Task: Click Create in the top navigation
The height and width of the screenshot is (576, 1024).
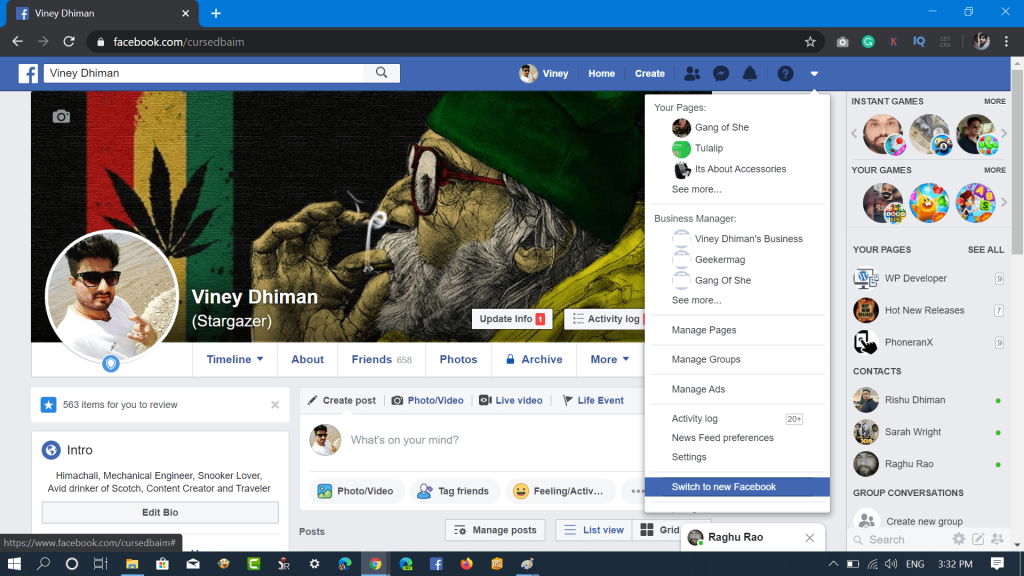Action: [650, 74]
